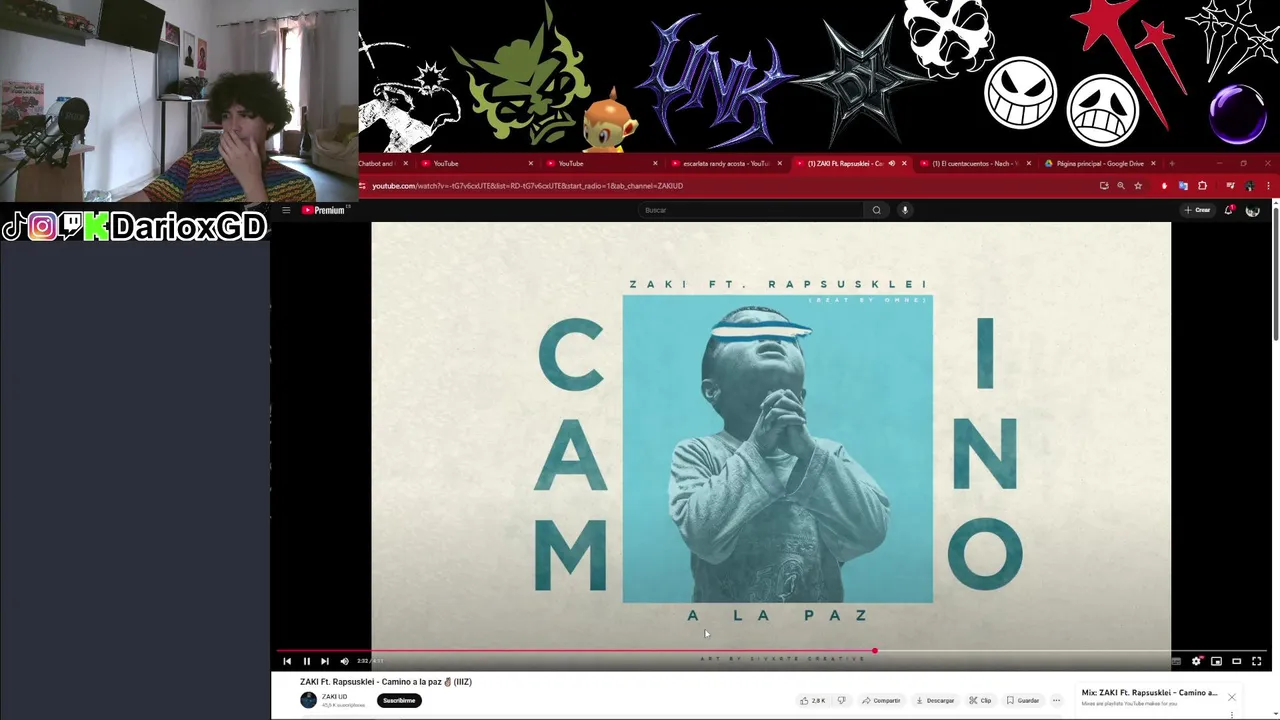This screenshot has width=1280, height=720.
Task: Start voice search with the microphone
Action: (905, 210)
